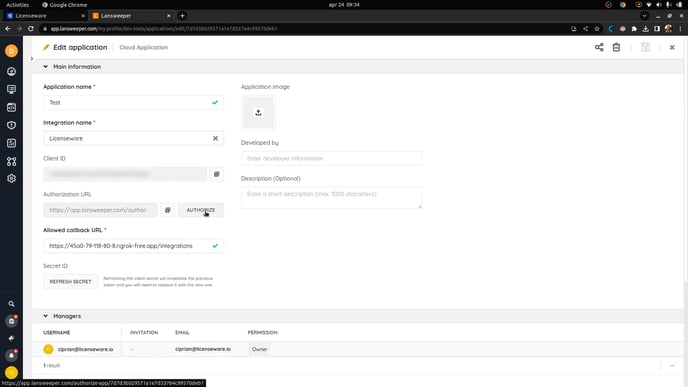Click the search magnifier in the sidebar
The image size is (688, 387).
coord(11,304)
